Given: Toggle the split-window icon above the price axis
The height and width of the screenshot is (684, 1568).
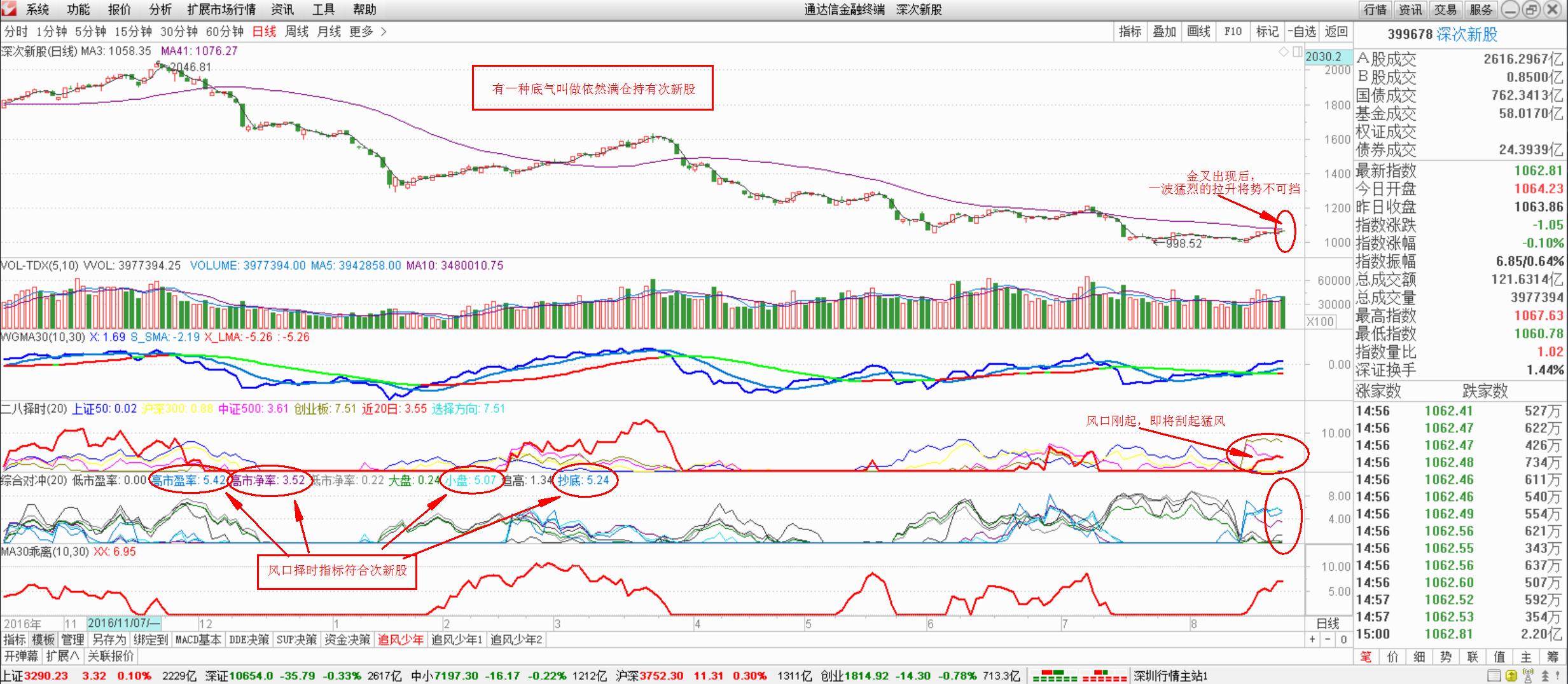Looking at the screenshot, I should coord(1297,52).
